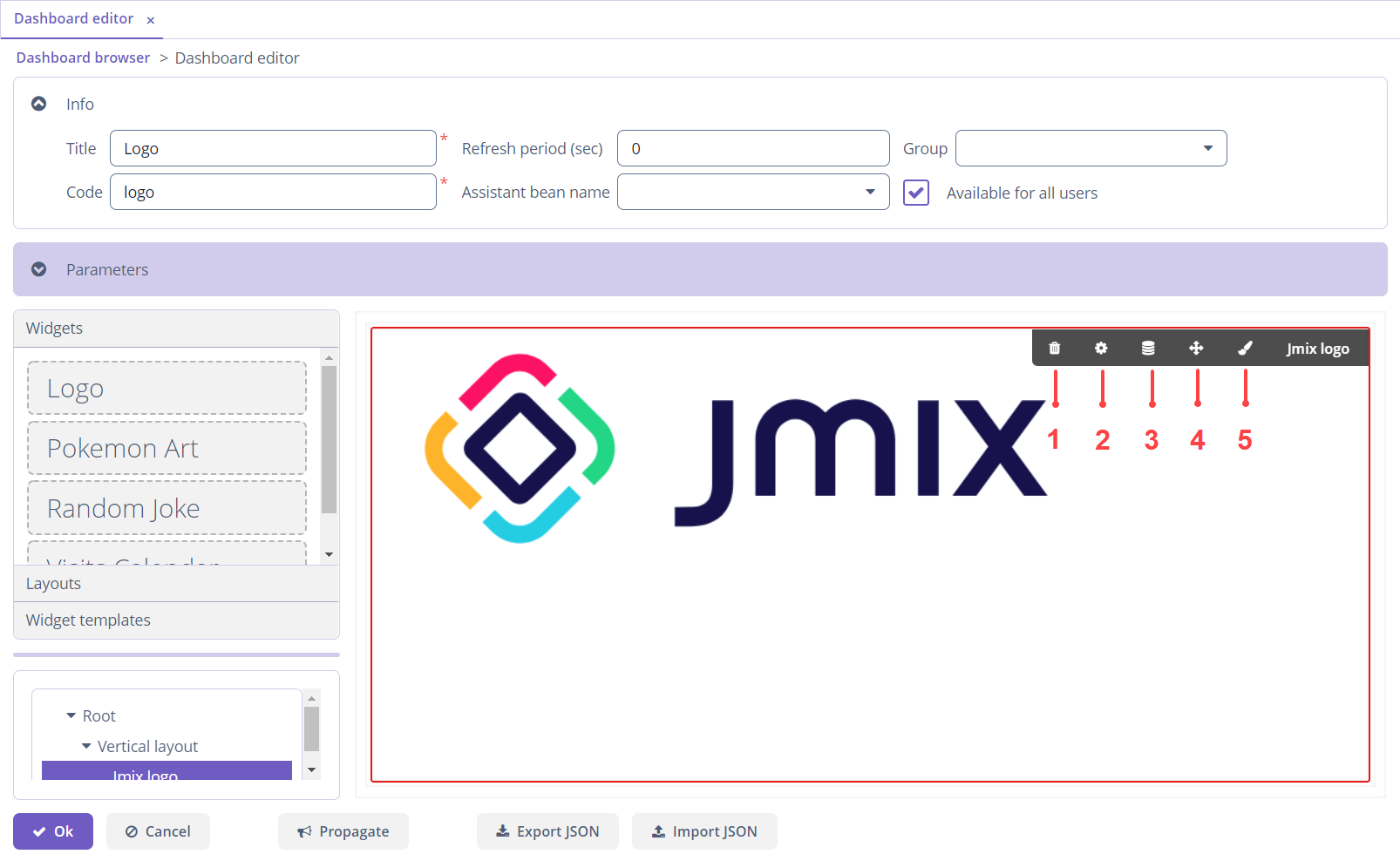The width and height of the screenshot is (1400, 861).
Task: Expand the Parameters section
Action: [x=39, y=269]
